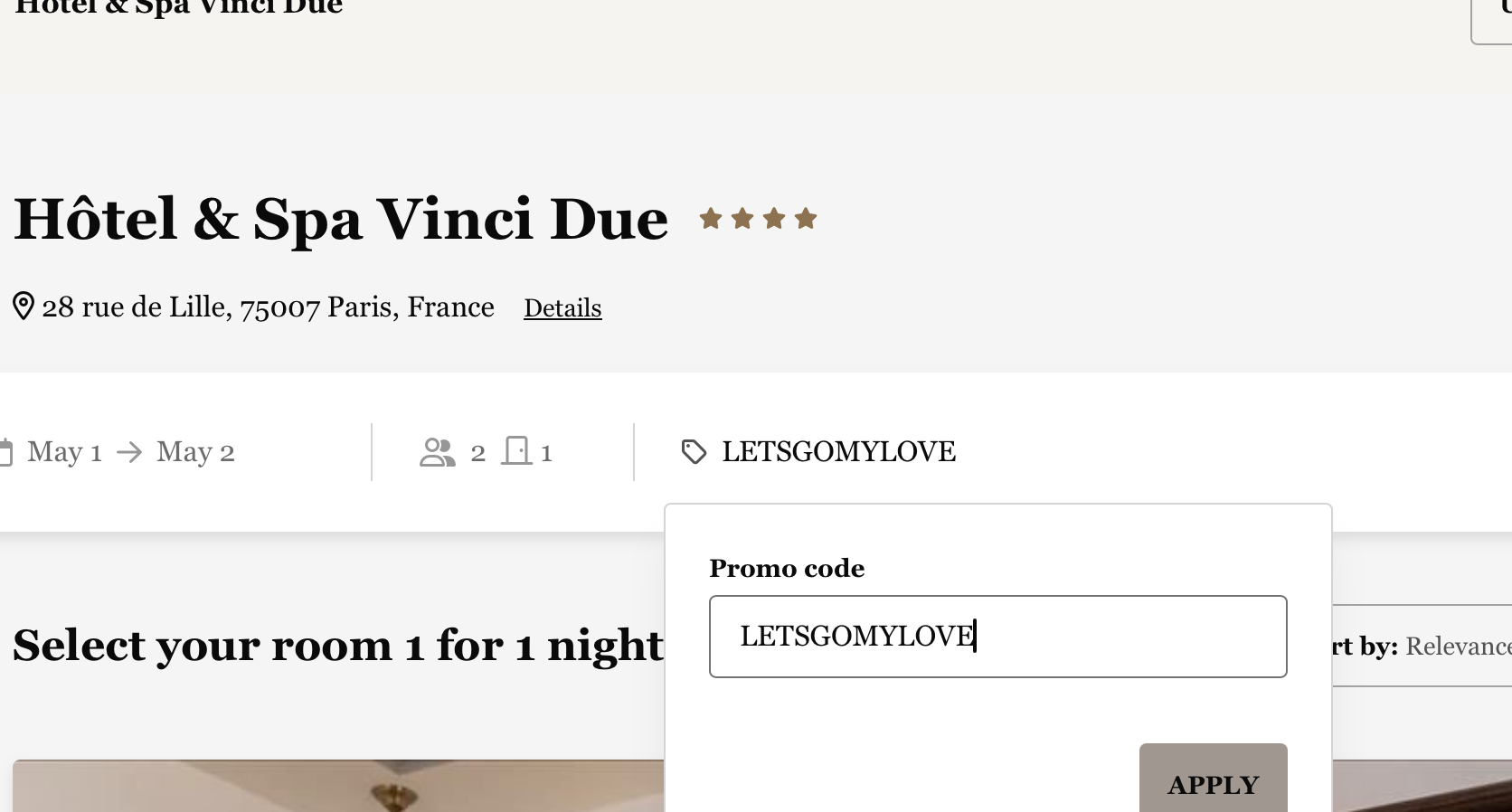Collapse the LETSGOMYLOVE promo code panel
The height and width of the screenshot is (812, 1512).
click(837, 451)
